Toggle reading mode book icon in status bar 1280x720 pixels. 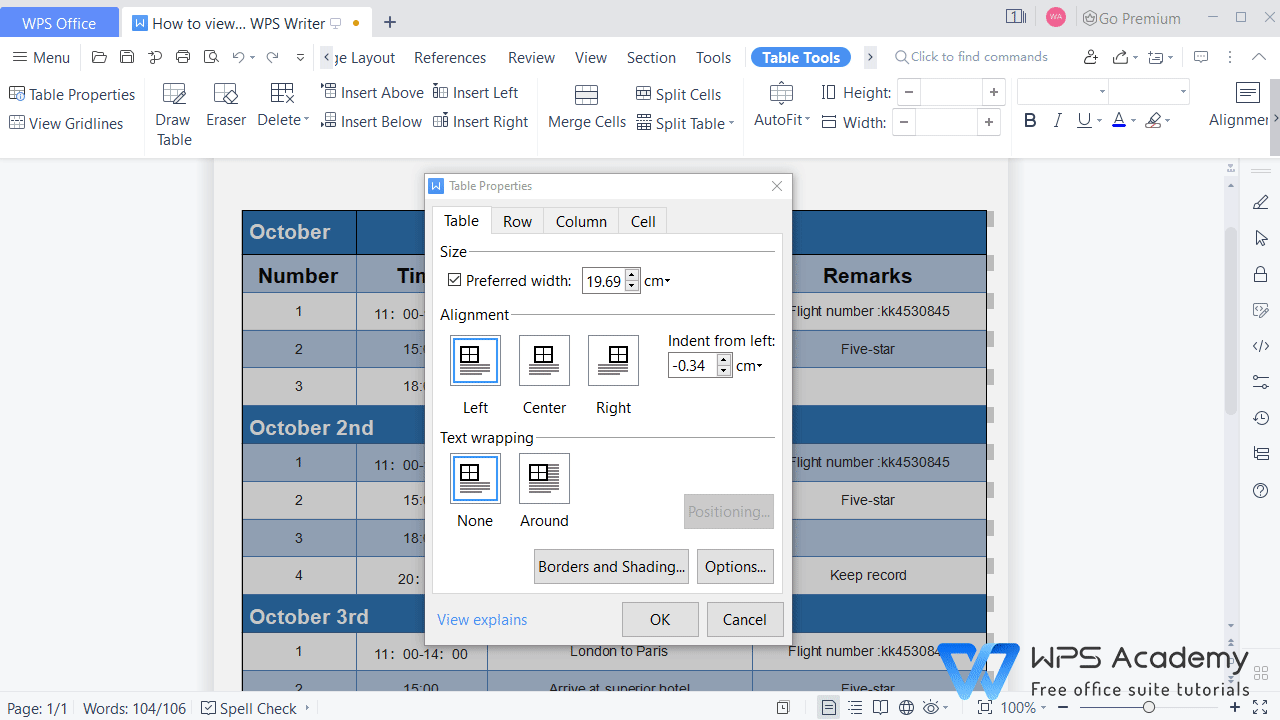(x=880, y=708)
